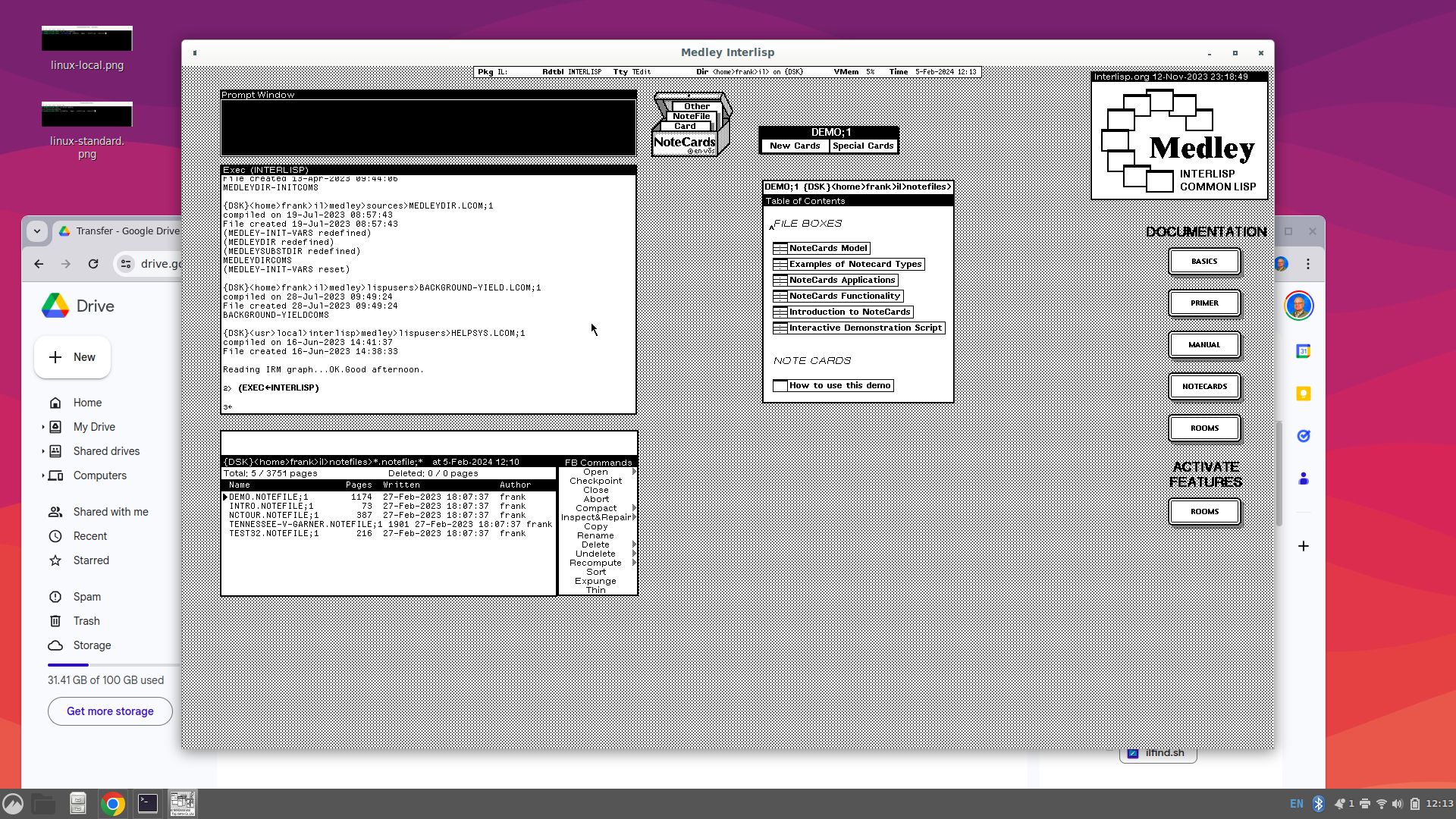
Task: Select TEST32.NOTEFILE;1 in file browser
Action: [274, 534]
